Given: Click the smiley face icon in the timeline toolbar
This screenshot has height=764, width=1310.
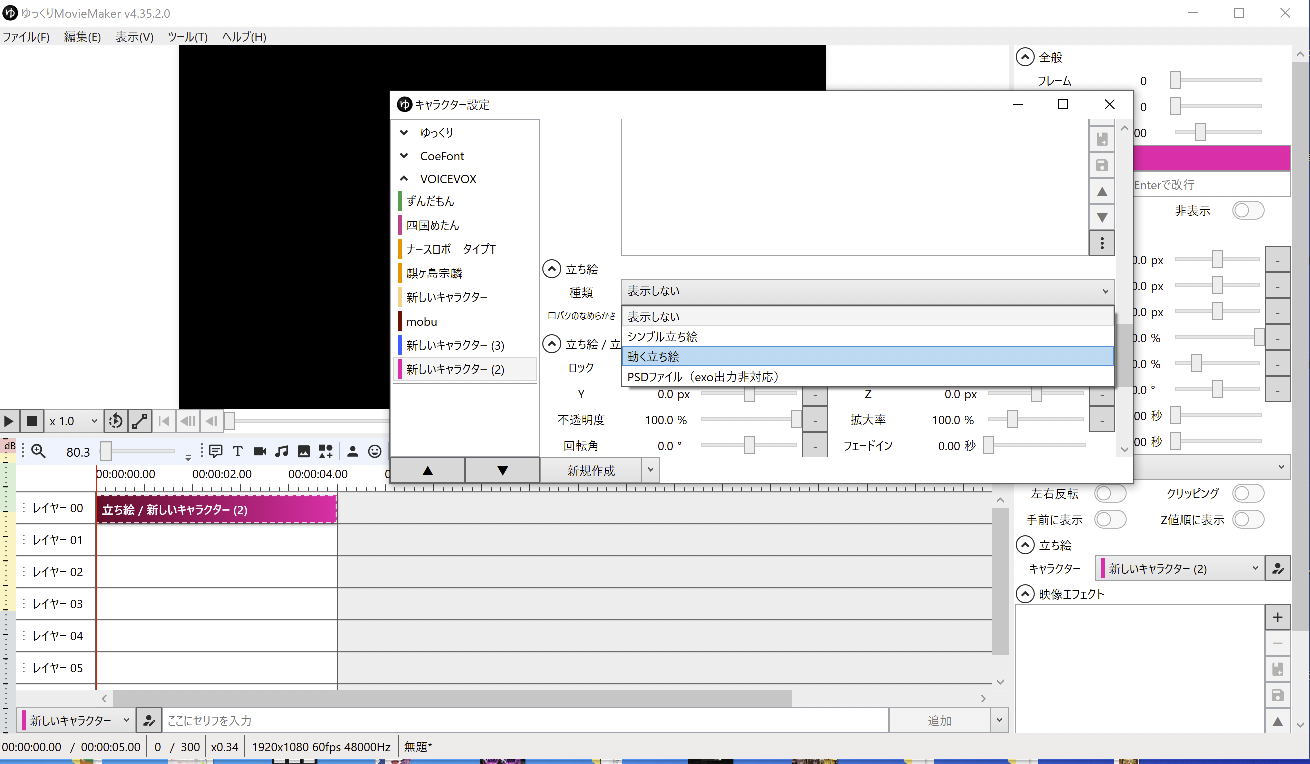Looking at the screenshot, I should (375, 451).
